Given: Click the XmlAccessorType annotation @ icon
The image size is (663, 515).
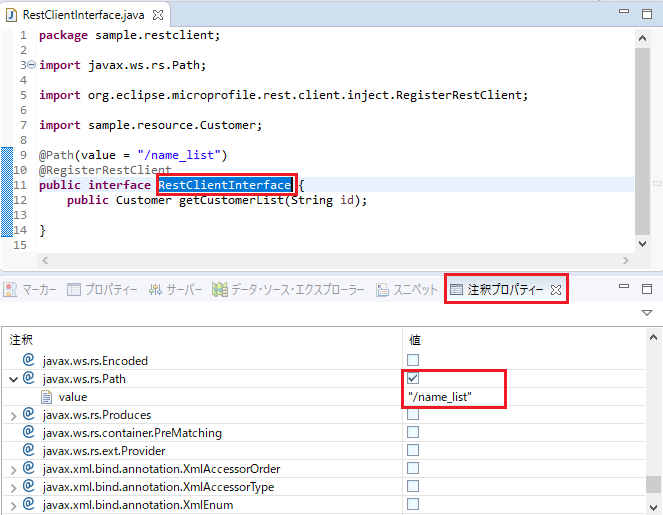Looking at the screenshot, I should click(x=28, y=485).
